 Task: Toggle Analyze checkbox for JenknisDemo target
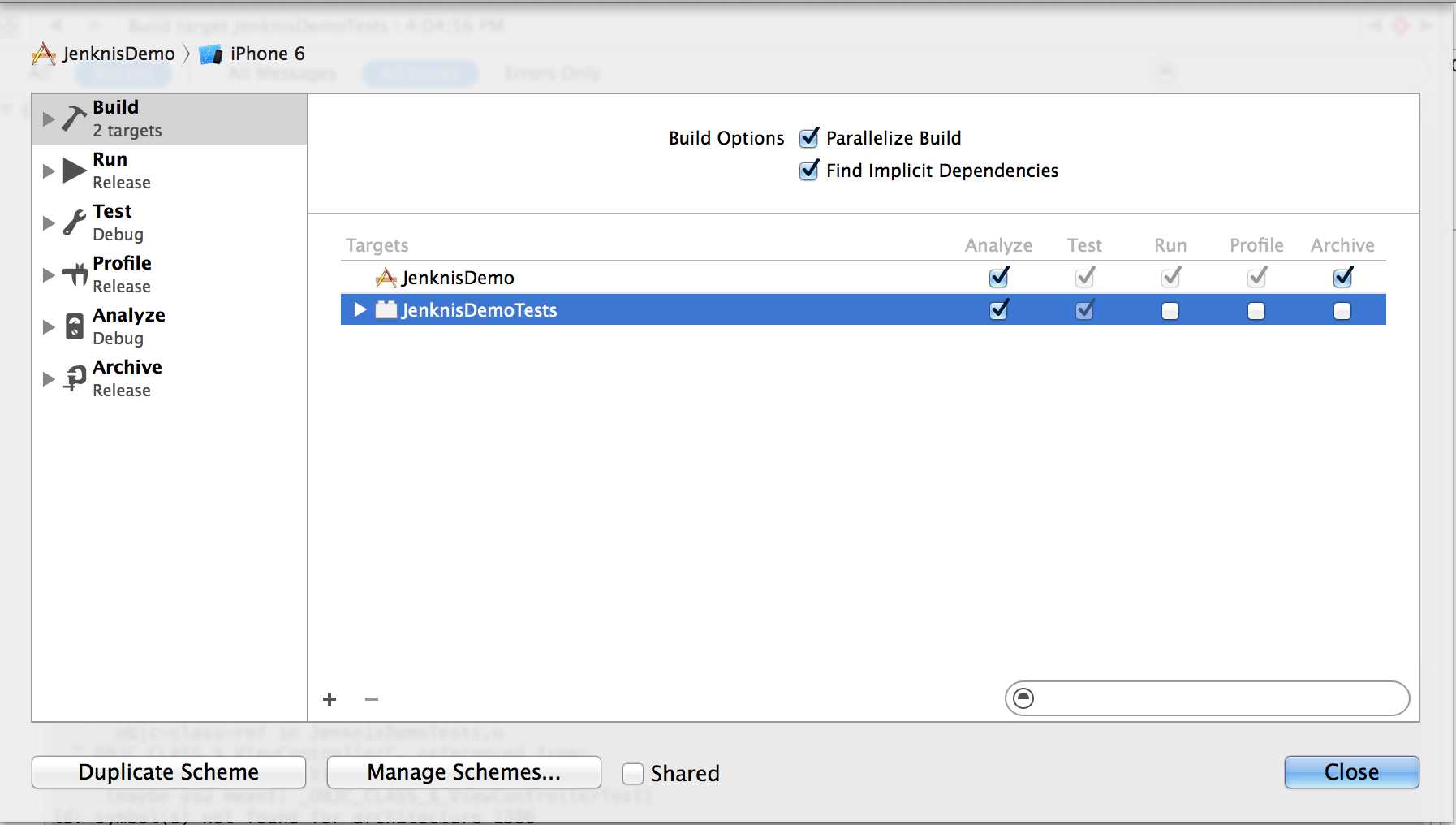(999, 278)
